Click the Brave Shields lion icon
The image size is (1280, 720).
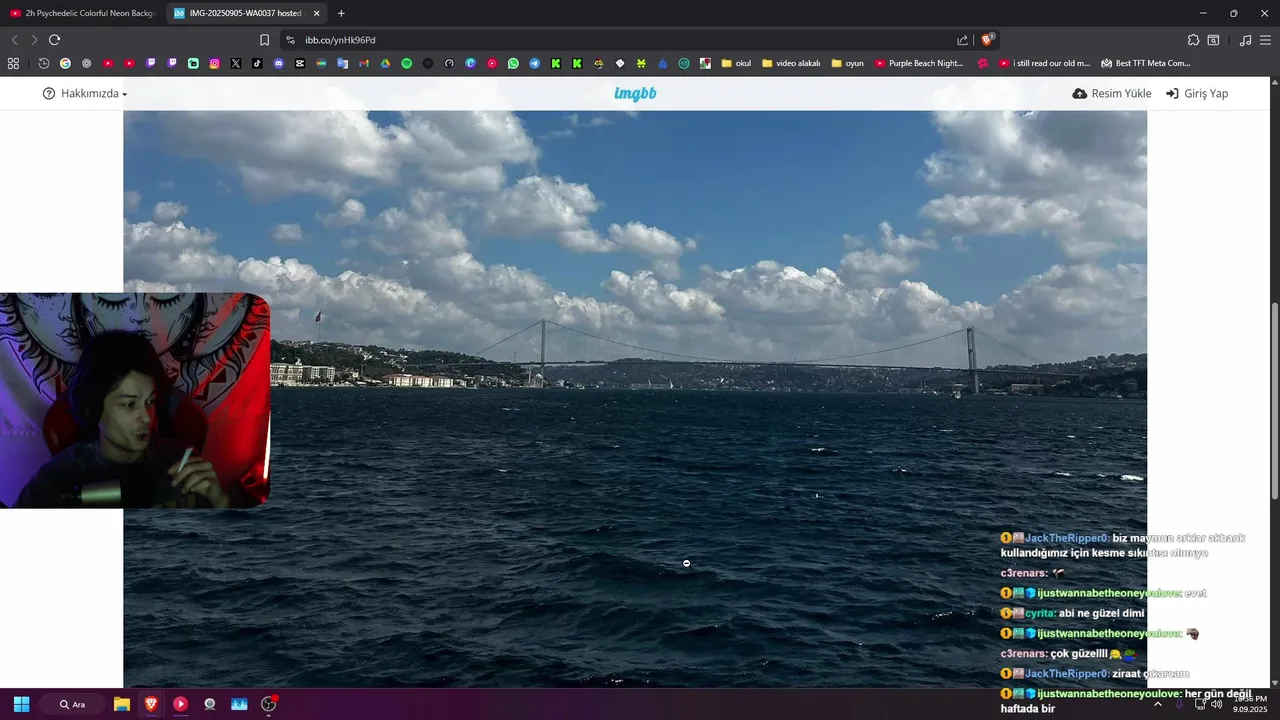click(987, 40)
